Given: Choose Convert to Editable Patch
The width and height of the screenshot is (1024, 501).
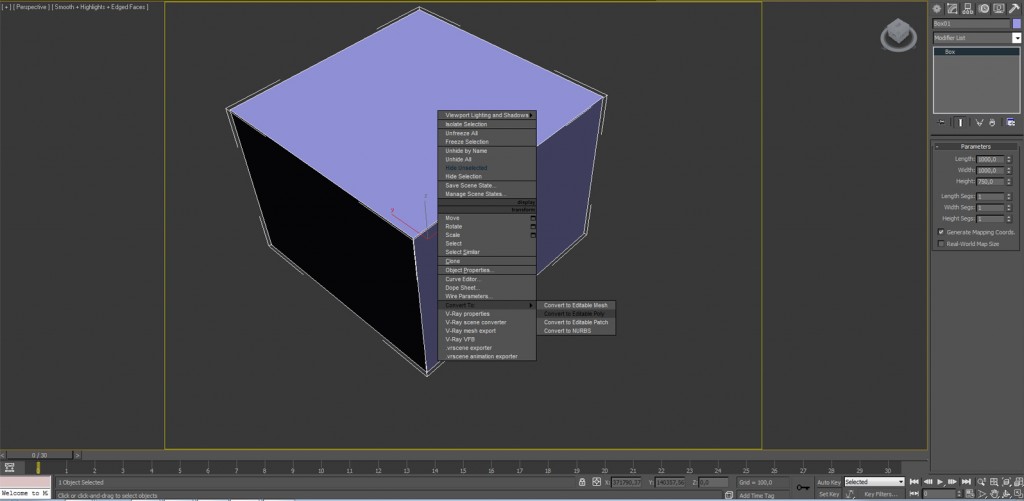Looking at the screenshot, I should pos(576,322).
